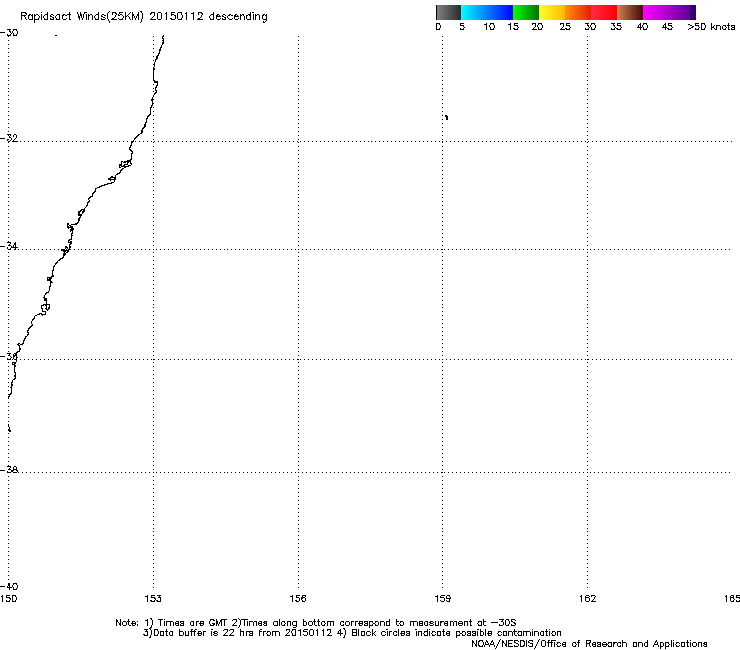Image resolution: width=740 pixels, height=650 pixels.
Task: Click the magenta 40-45 knots legend segment
Action: (x=656, y=12)
